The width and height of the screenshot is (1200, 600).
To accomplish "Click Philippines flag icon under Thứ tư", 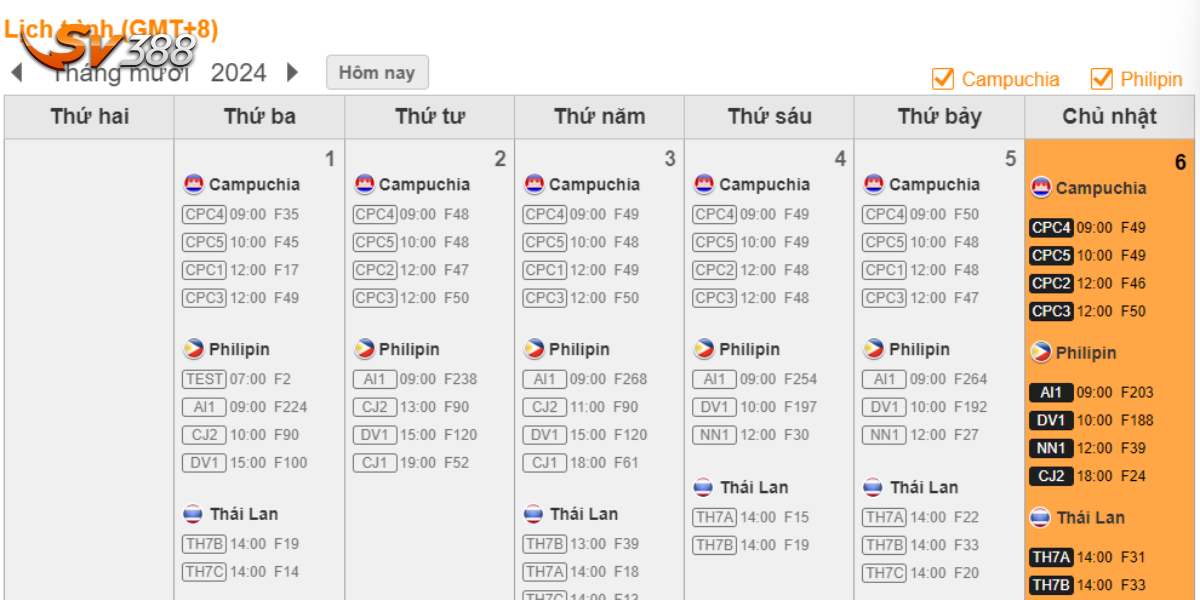I will point(364,349).
